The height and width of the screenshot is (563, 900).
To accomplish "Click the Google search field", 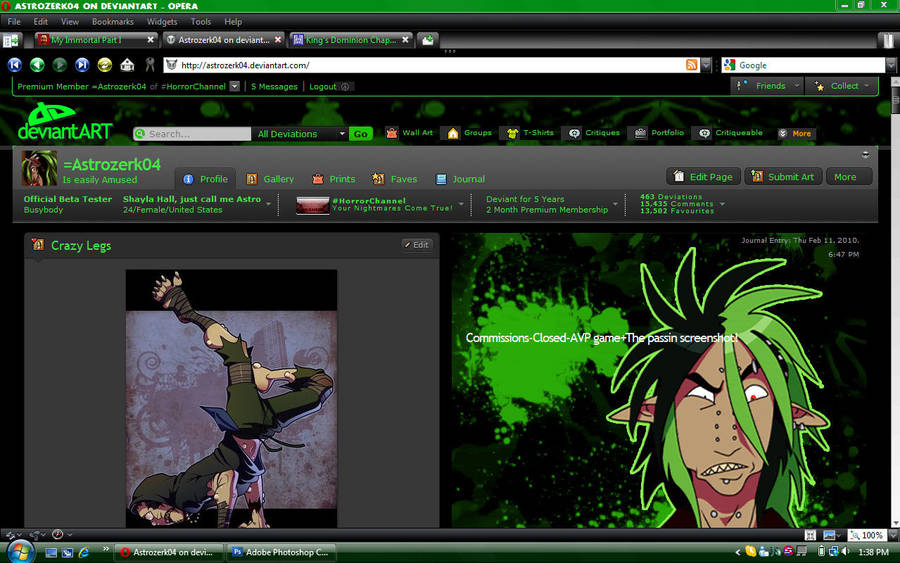I will [803, 65].
